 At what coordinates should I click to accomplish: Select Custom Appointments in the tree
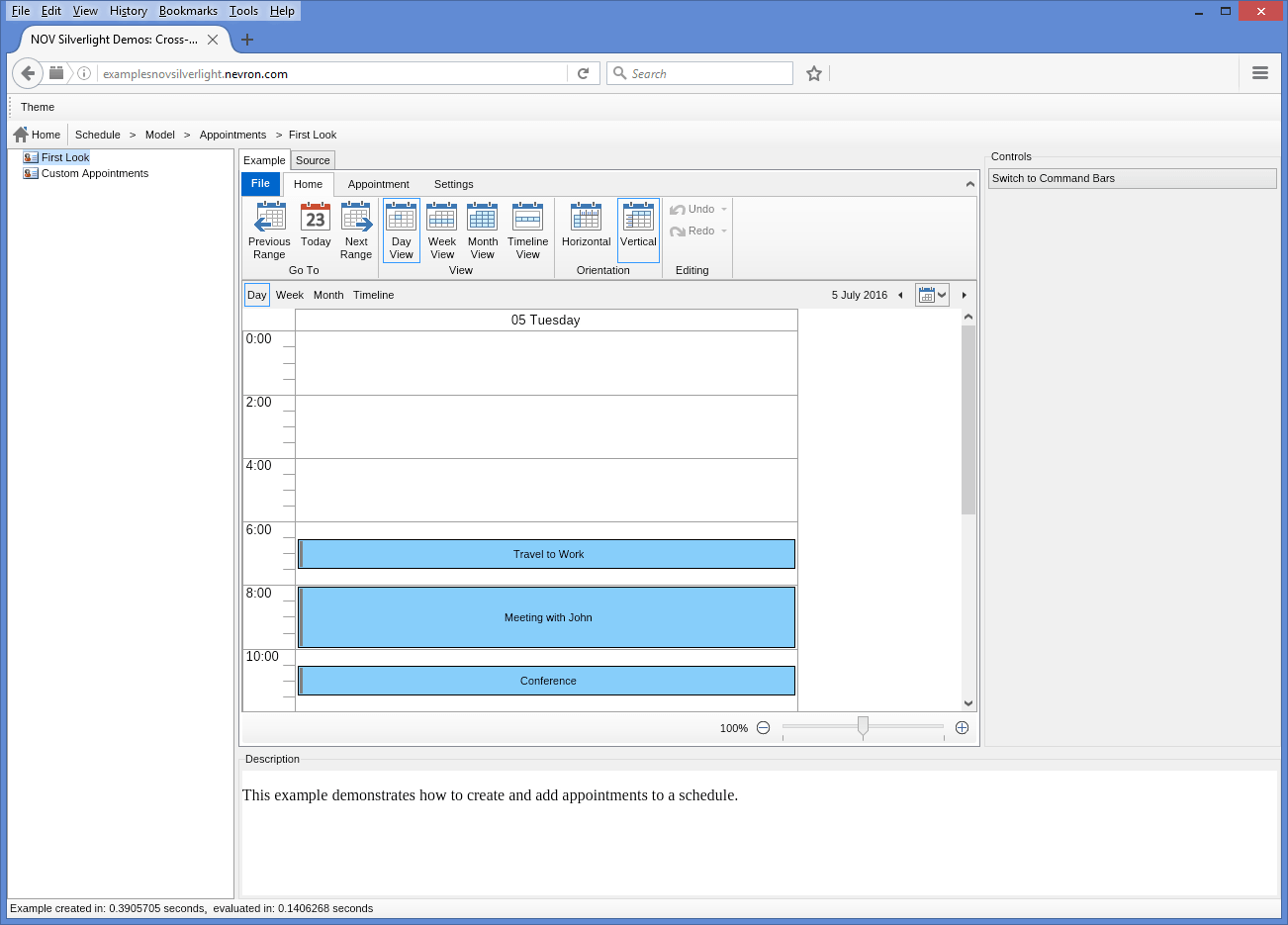click(95, 173)
